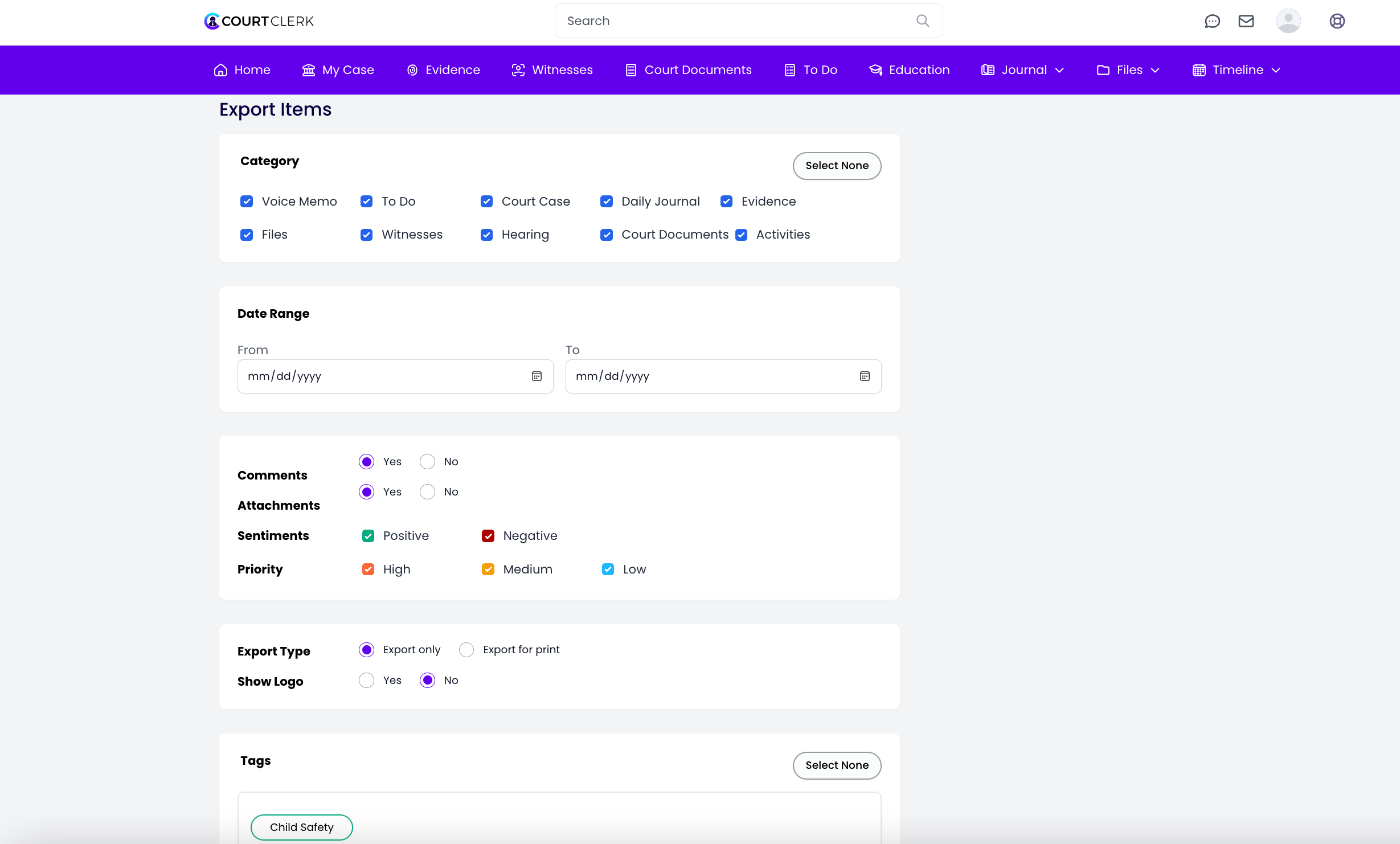Open Court Documents in nav bar
This screenshot has height=844, width=1400.
pos(688,70)
